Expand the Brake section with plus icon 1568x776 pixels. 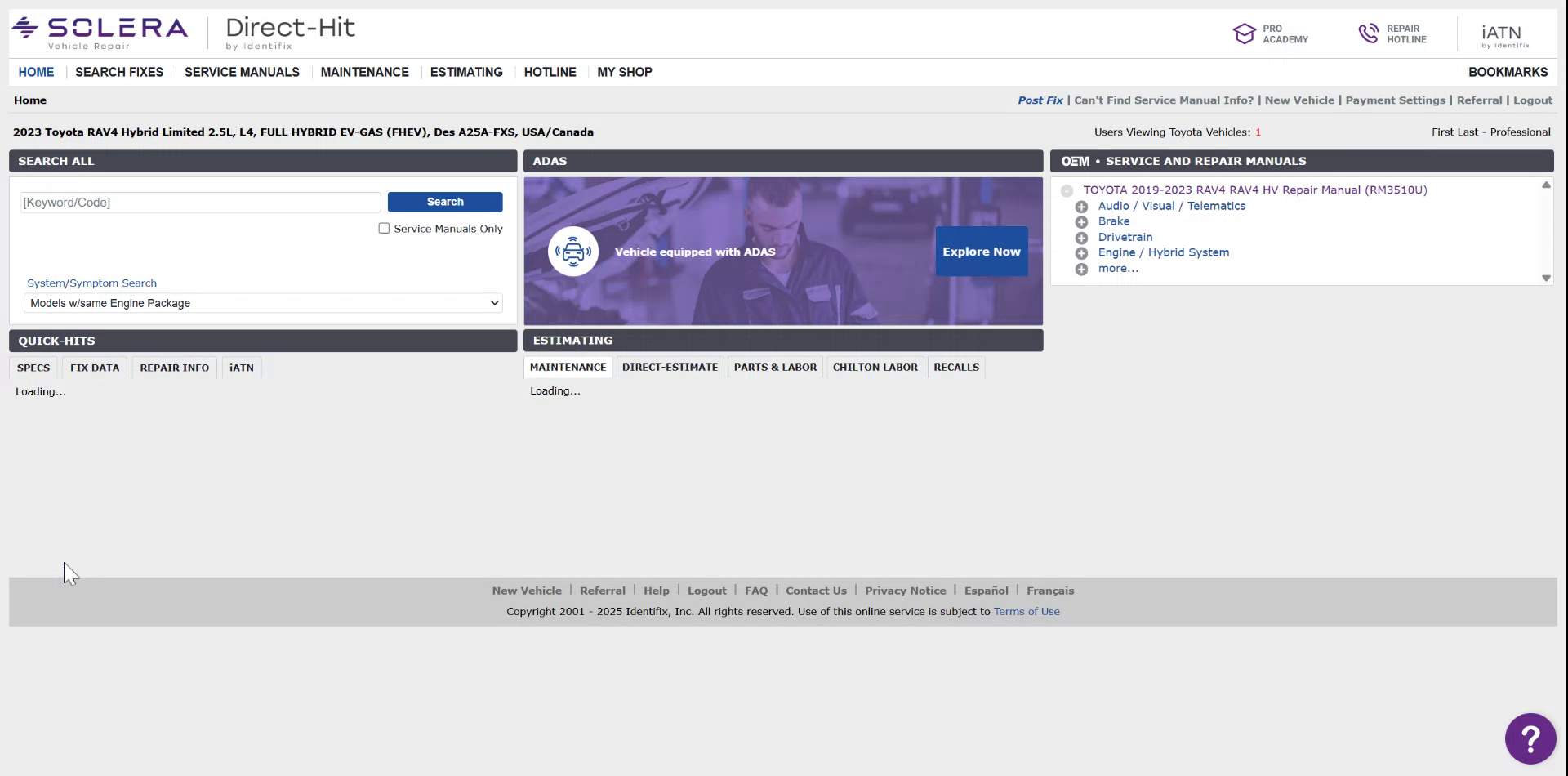[x=1082, y=221]
